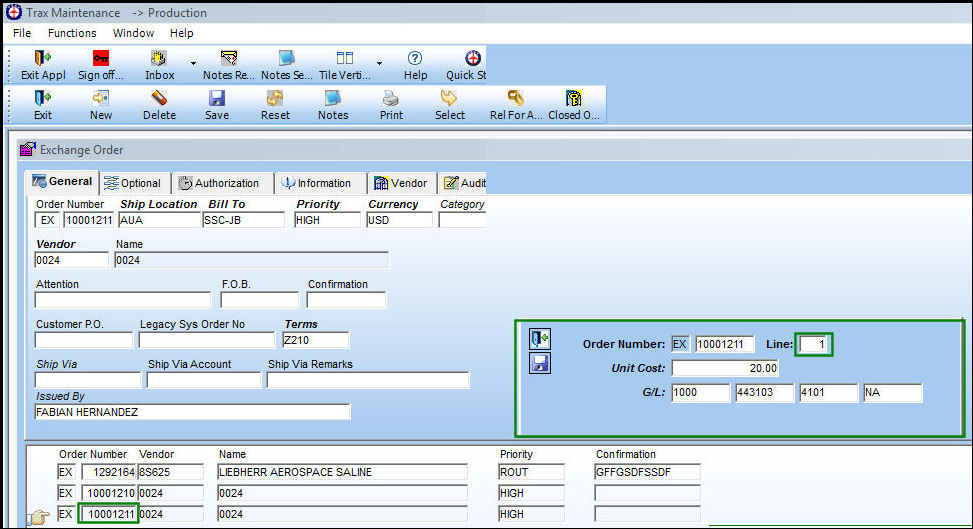Open the Inbox toolbar icon
The image size is (973, 529).
pos(159,58)
